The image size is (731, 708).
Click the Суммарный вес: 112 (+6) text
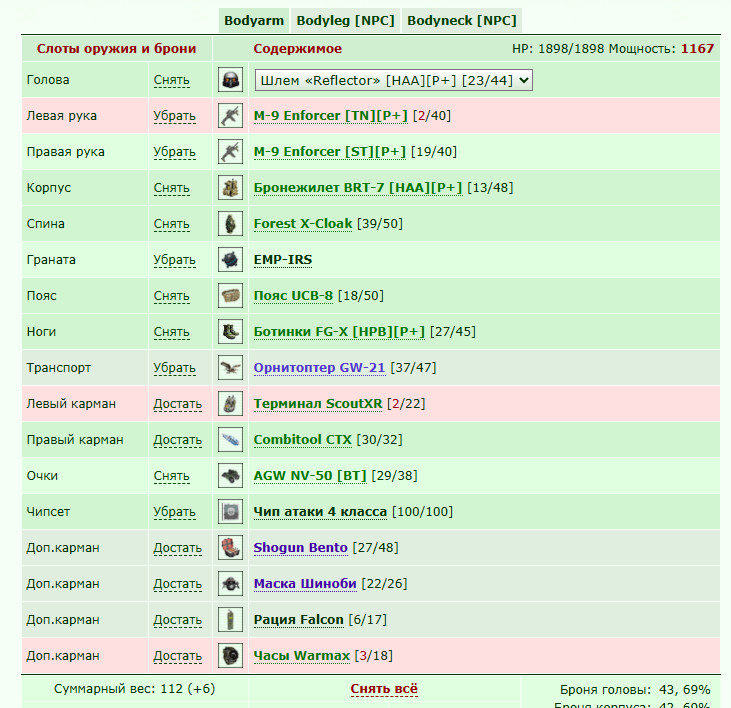[134, 689]
